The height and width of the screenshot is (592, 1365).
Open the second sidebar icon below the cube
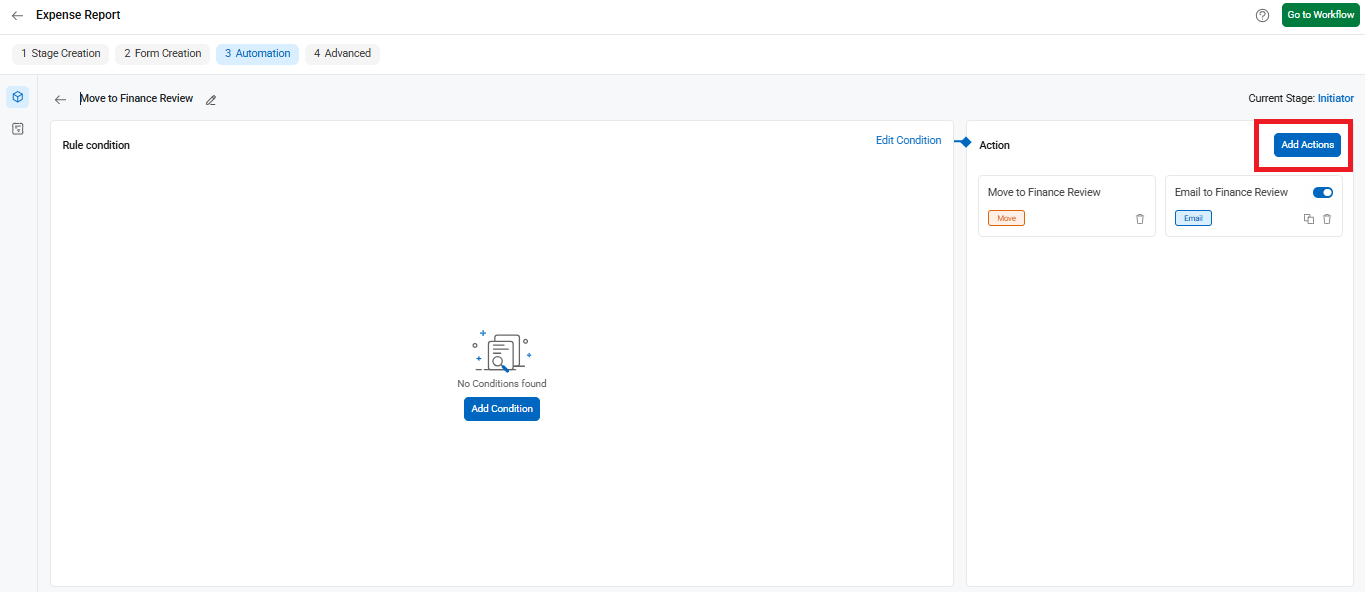click(x=17, y=129)
